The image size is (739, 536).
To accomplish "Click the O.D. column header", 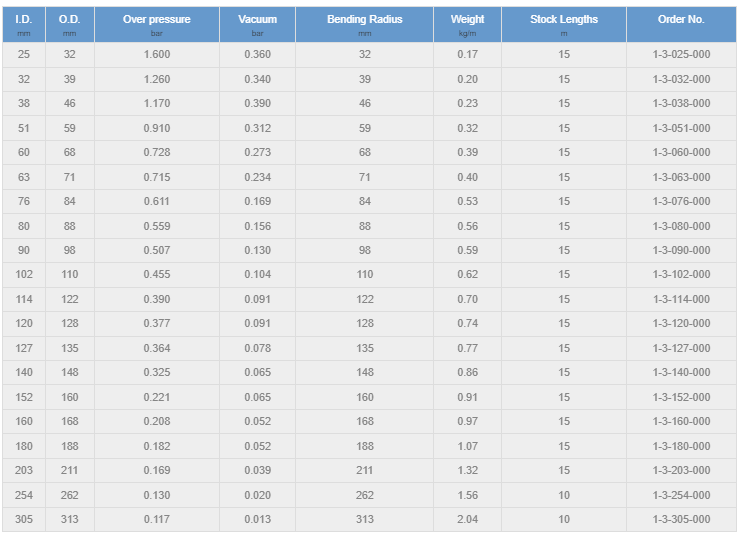I will (x=70, y=25).
